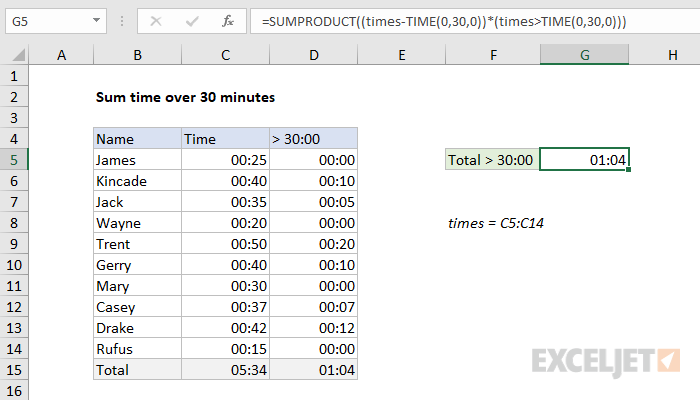Click the '> 30:00' column header cell
Viewport: 700px width, 400px height.
pos(312,139)
